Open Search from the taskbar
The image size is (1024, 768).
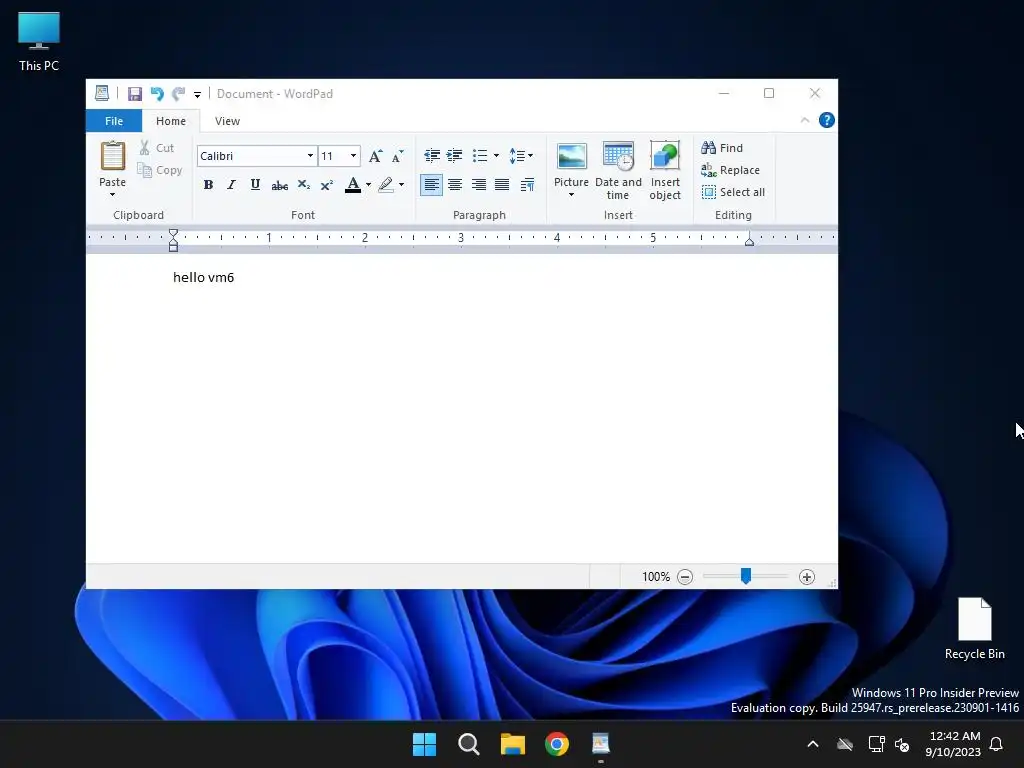point(469,744)
